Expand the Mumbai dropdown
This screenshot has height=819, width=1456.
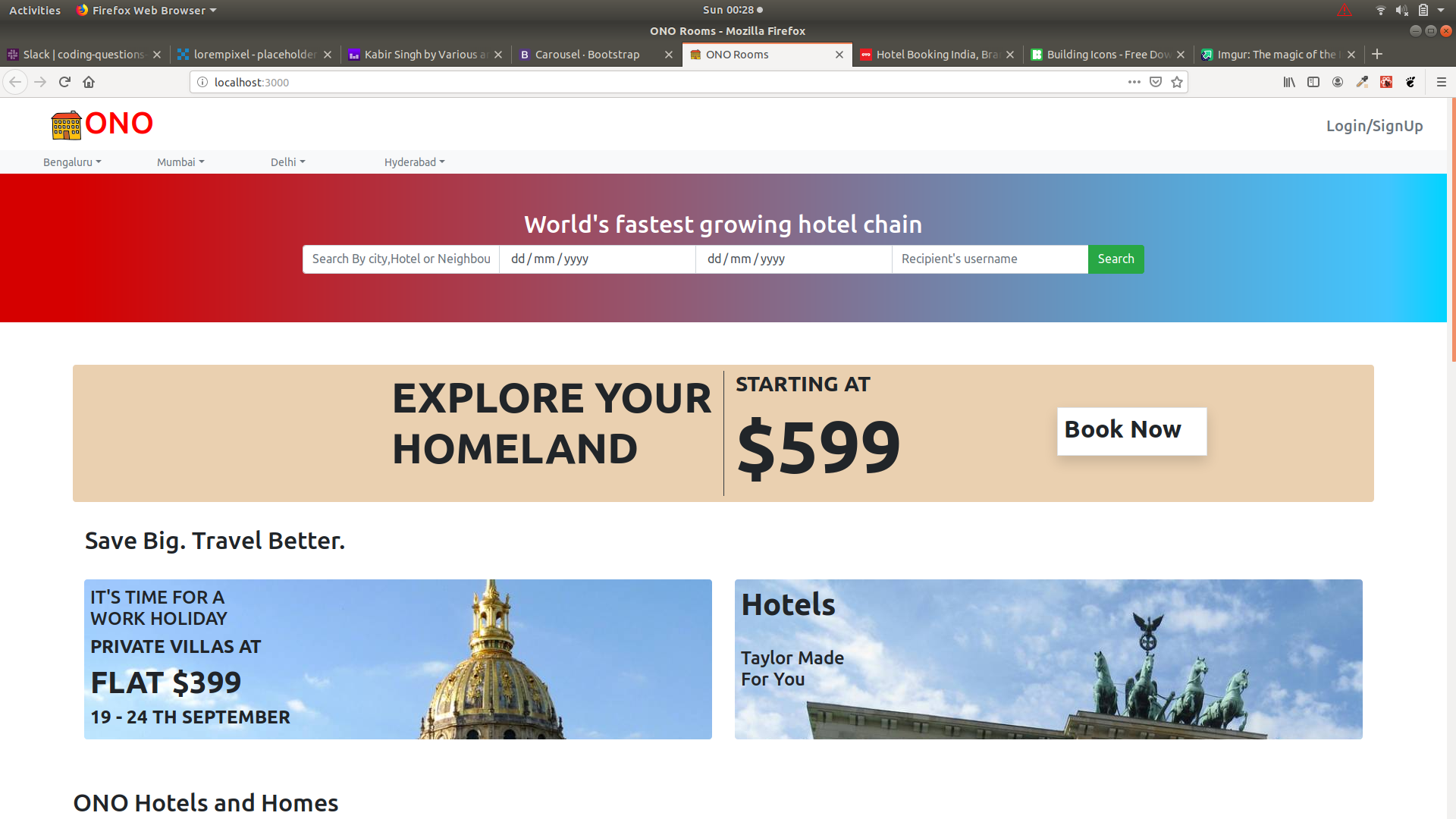coord(180,162)
